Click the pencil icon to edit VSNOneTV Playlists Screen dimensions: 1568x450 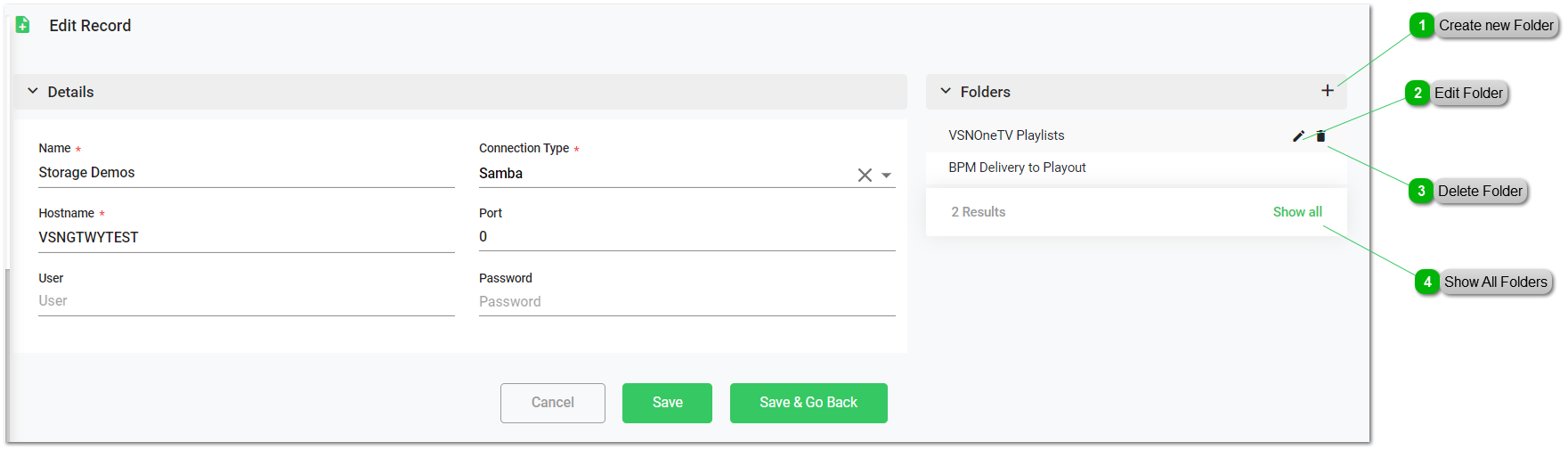point(1298,136)
